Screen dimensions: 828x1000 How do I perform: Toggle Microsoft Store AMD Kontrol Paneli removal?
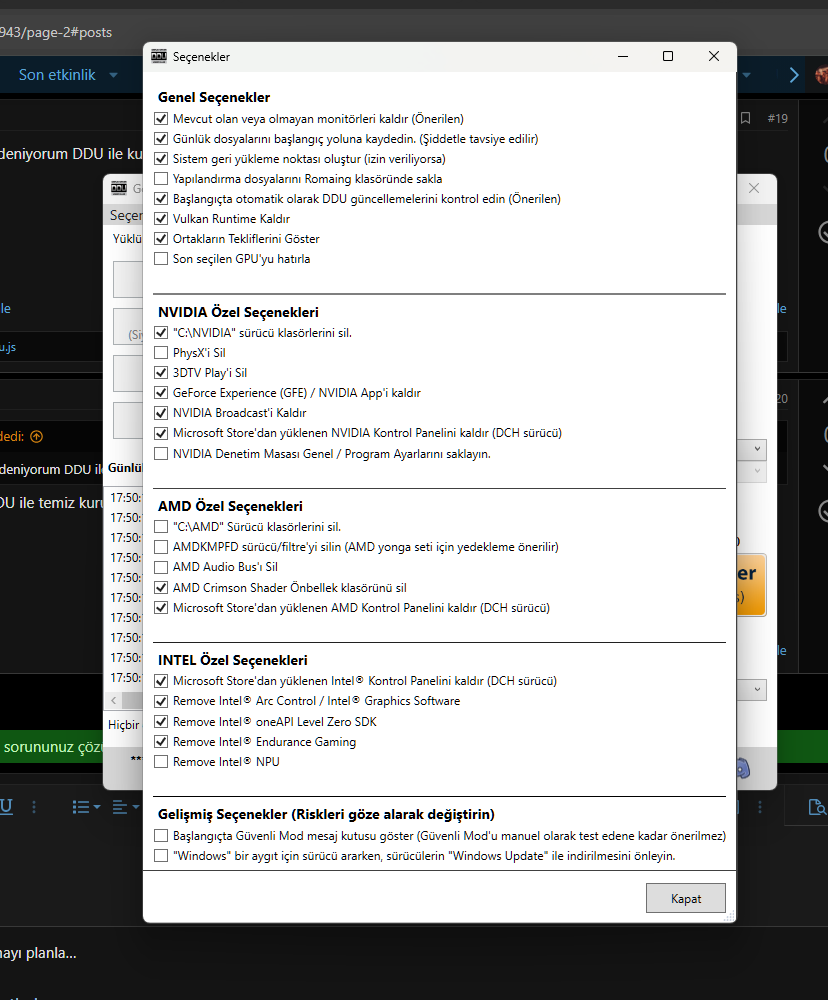[x=161, y=608]
